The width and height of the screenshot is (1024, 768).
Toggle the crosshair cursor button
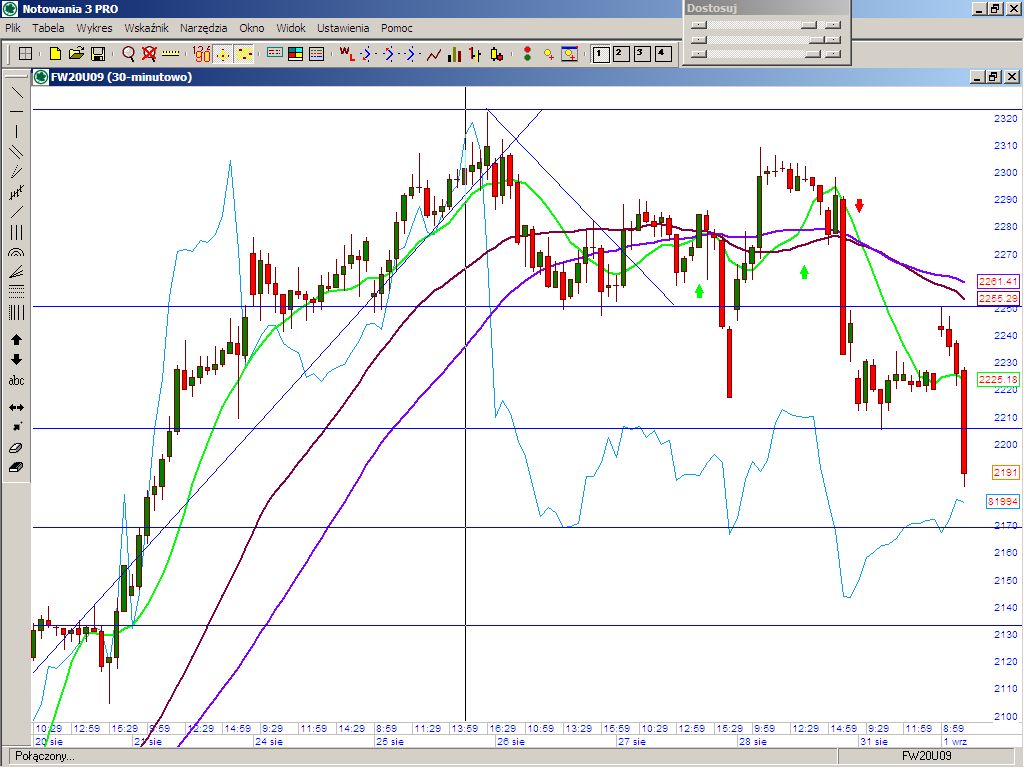[223, 54]
